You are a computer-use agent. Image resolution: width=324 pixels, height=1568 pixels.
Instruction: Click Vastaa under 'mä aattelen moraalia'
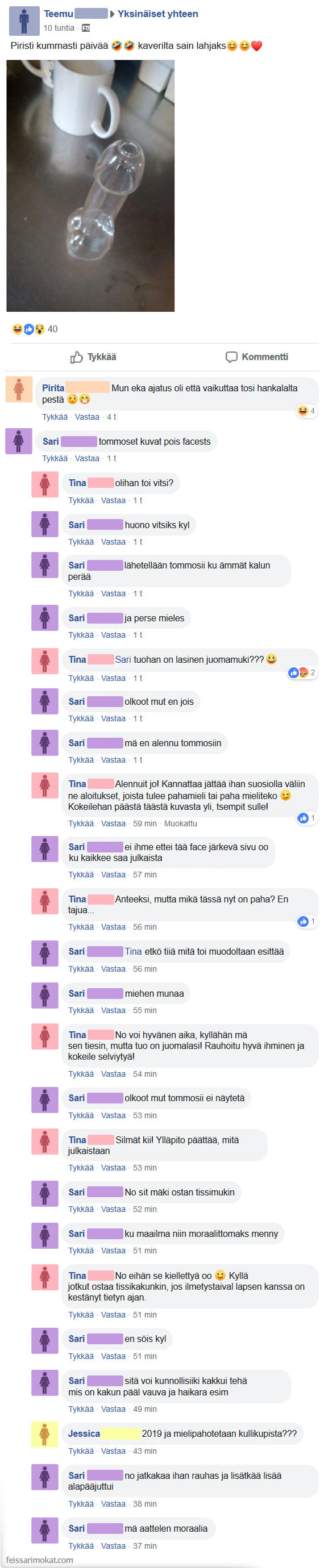tap(113, 1546)
